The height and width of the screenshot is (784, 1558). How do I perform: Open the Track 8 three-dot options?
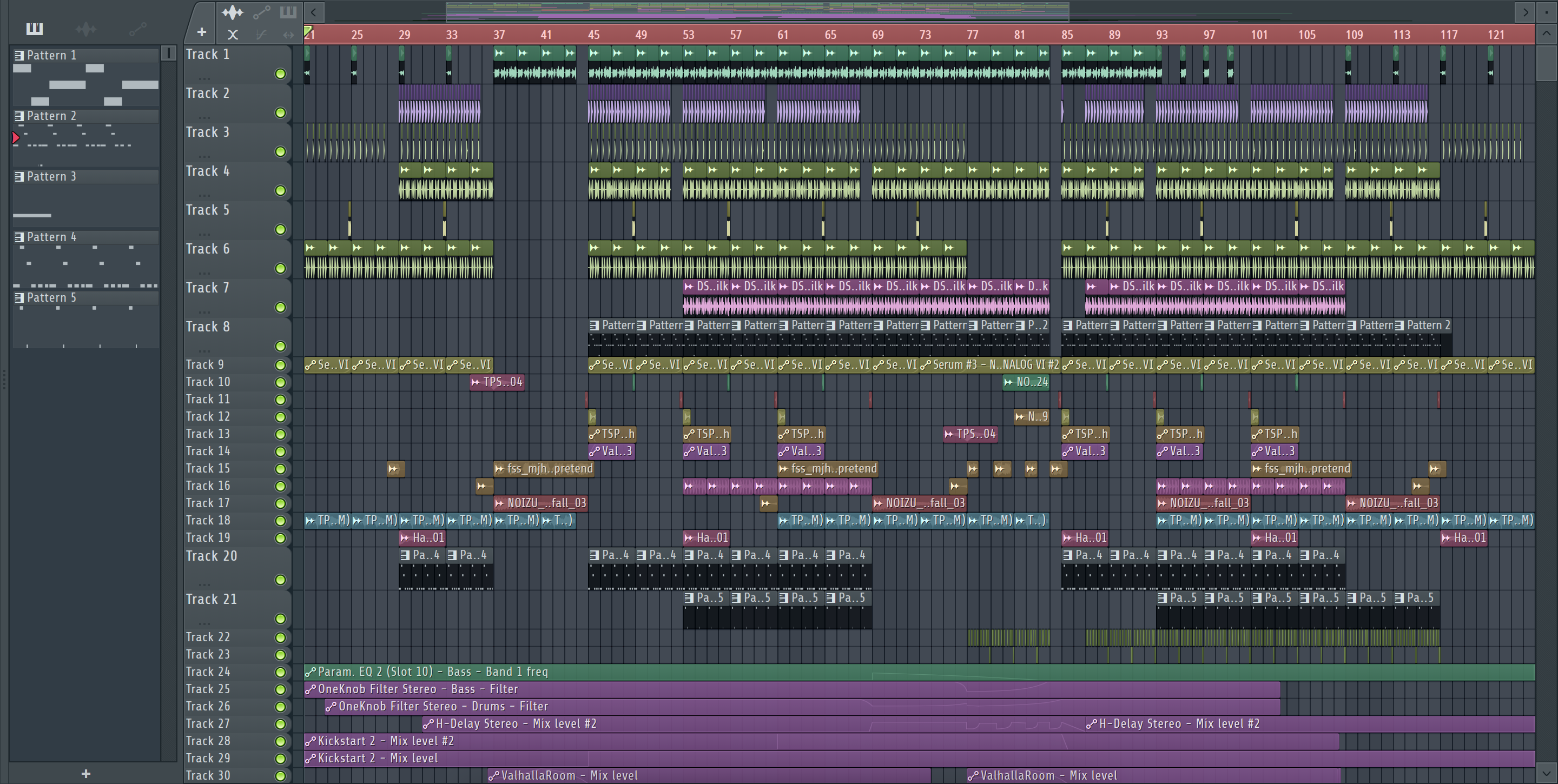pos(204,350)
